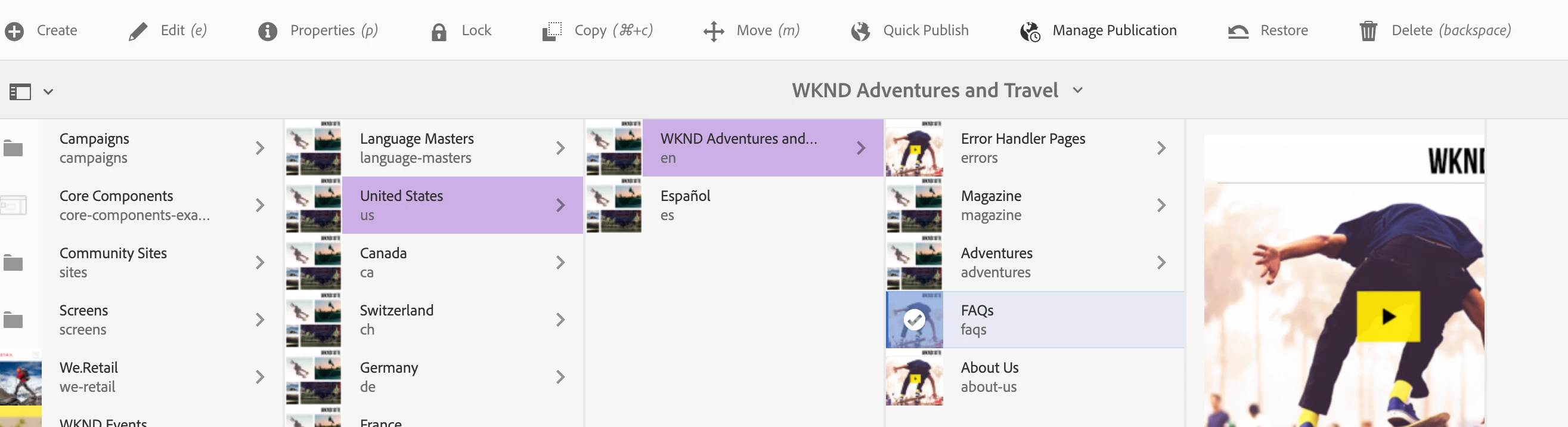Screen dimensions: 1568x427
Task: Click the Edit pencil icon
Action: [x=138, y=31]
